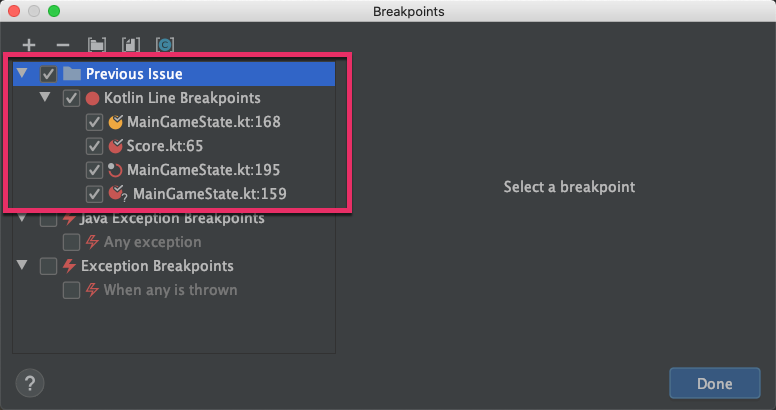Click the Group by package toolbar icon
Screen dimensions: 776x410
click(x=96, y=45)
